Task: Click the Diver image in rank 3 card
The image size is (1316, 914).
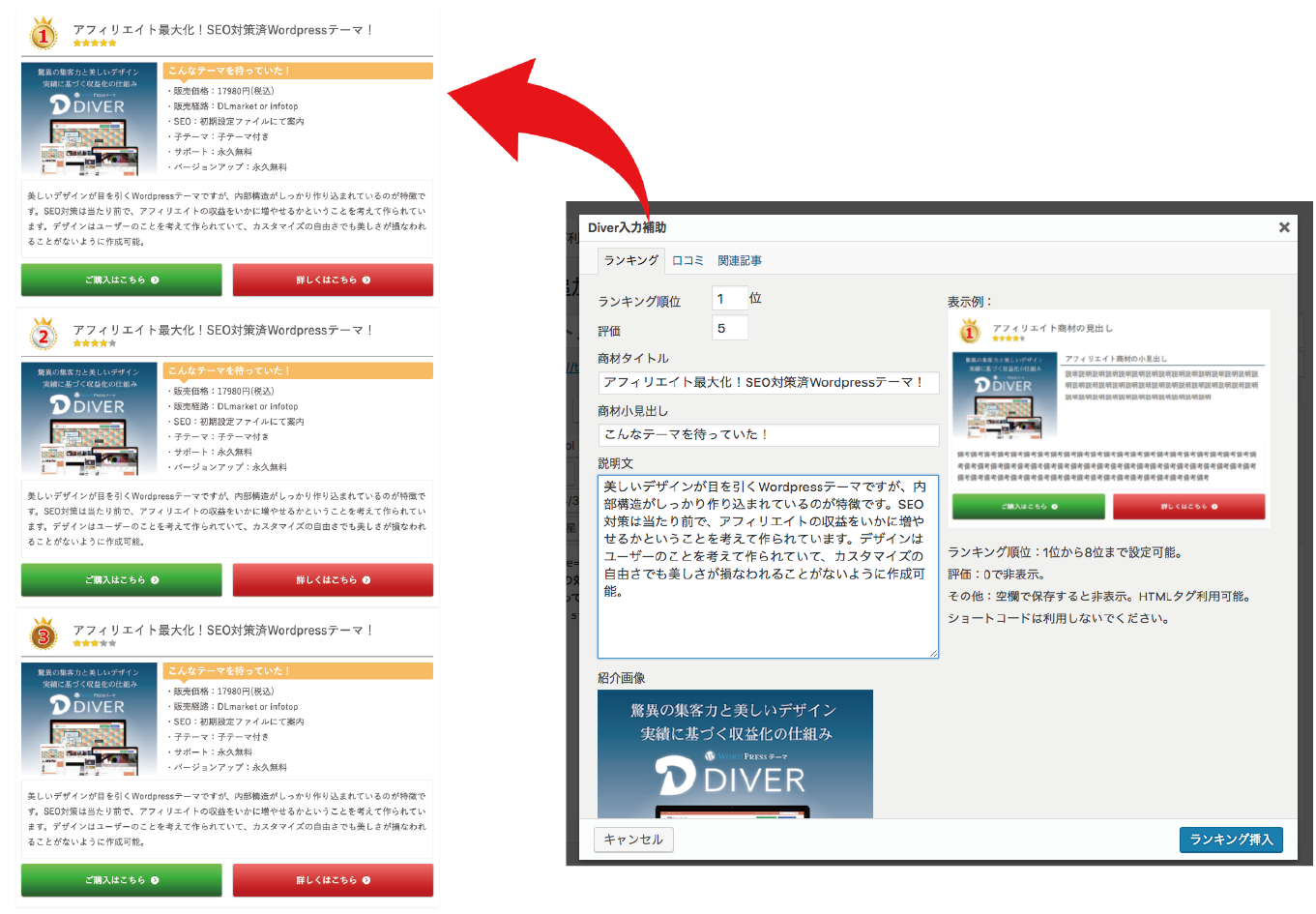Action: (x=89, y=719)
